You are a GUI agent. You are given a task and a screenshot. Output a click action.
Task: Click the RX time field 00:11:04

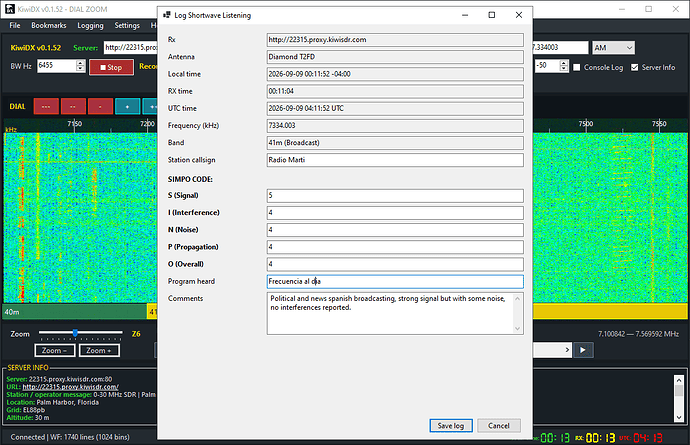coord(395,91)
